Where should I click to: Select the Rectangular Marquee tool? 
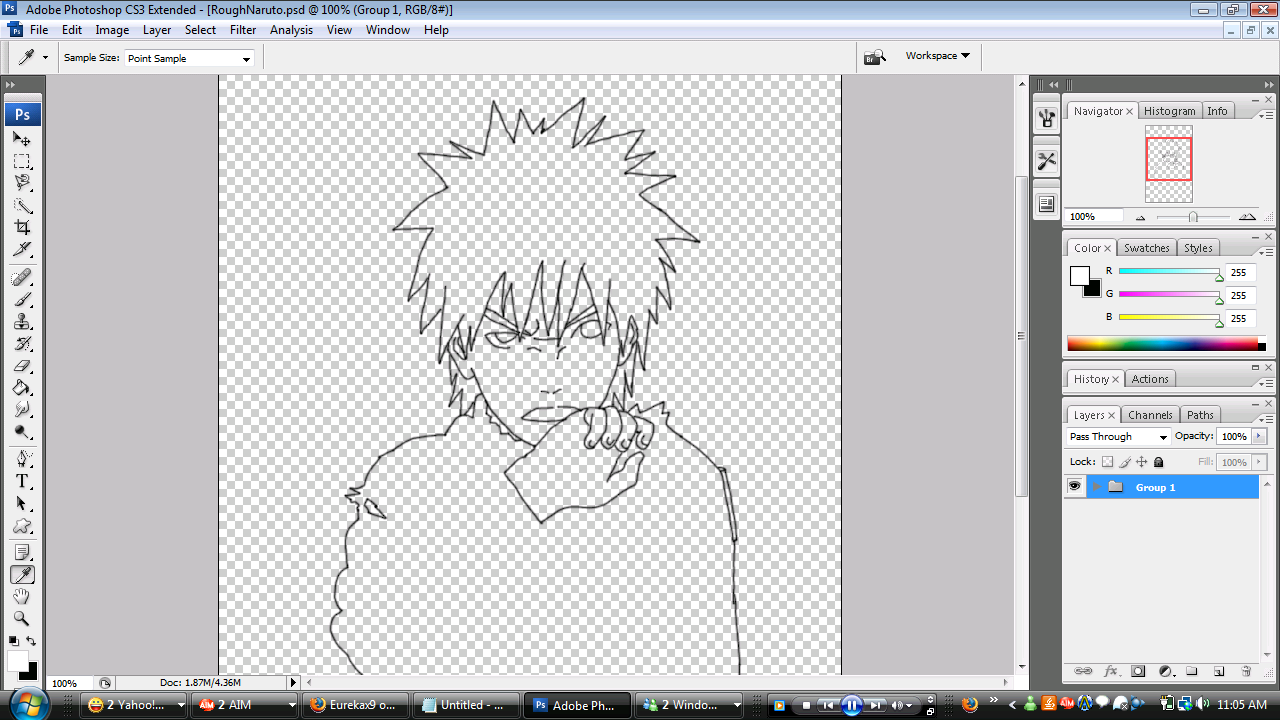tap(22, 161)
